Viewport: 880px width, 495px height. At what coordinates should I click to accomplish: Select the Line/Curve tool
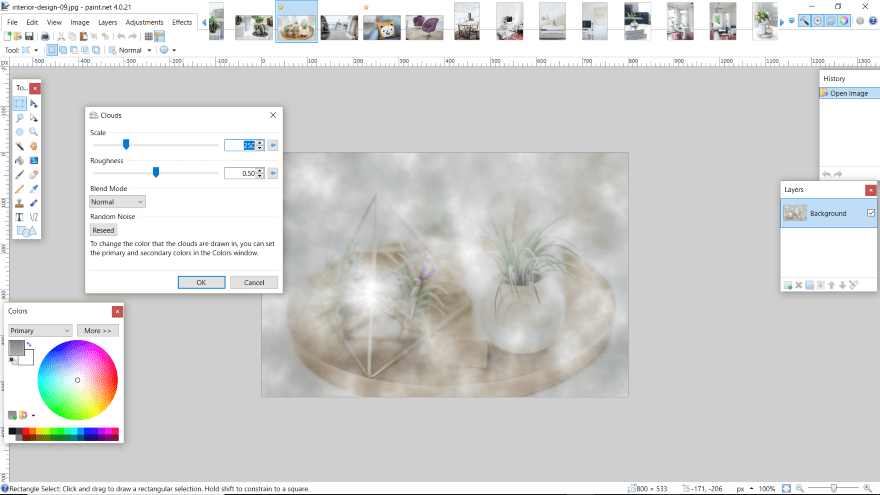coord(34,217)
